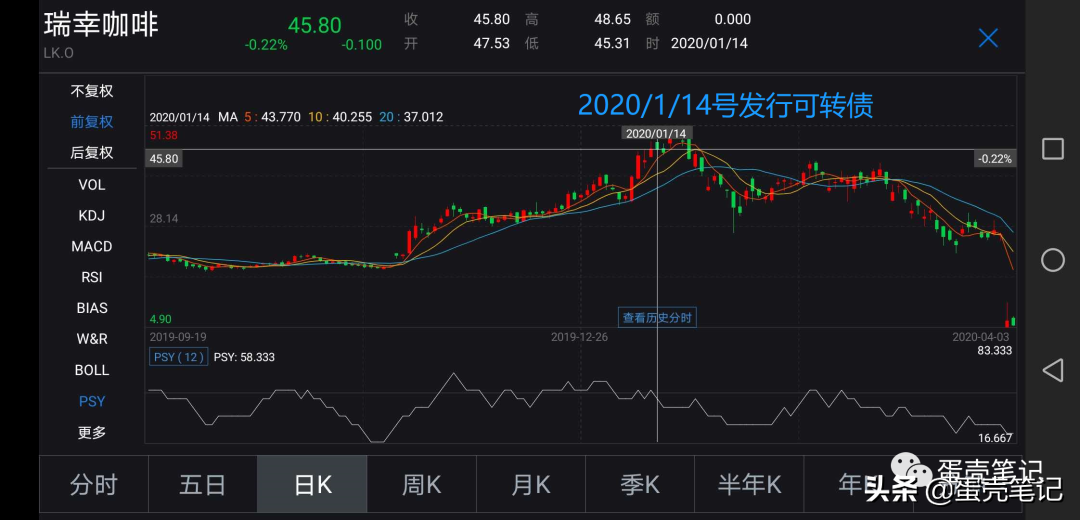1080x520 pixels.
Task: Open the 季K quarterly chart tab
Action: [640, 485]
